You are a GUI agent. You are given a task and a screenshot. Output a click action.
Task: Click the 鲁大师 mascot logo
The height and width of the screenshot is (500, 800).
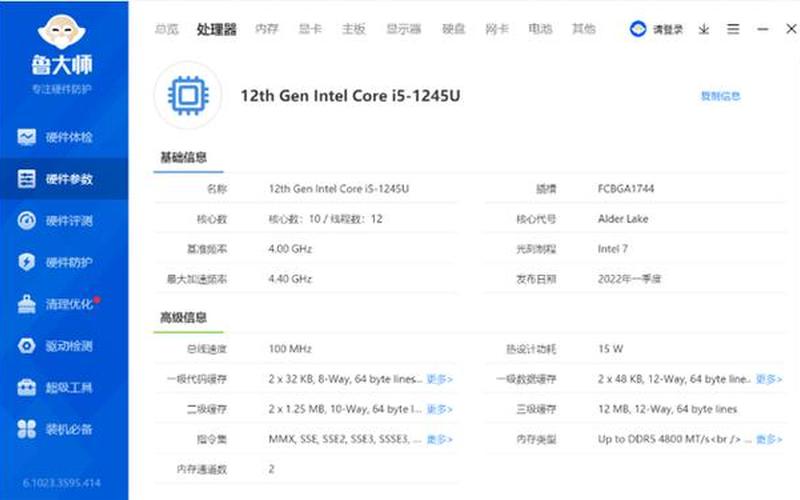[62, 32]
